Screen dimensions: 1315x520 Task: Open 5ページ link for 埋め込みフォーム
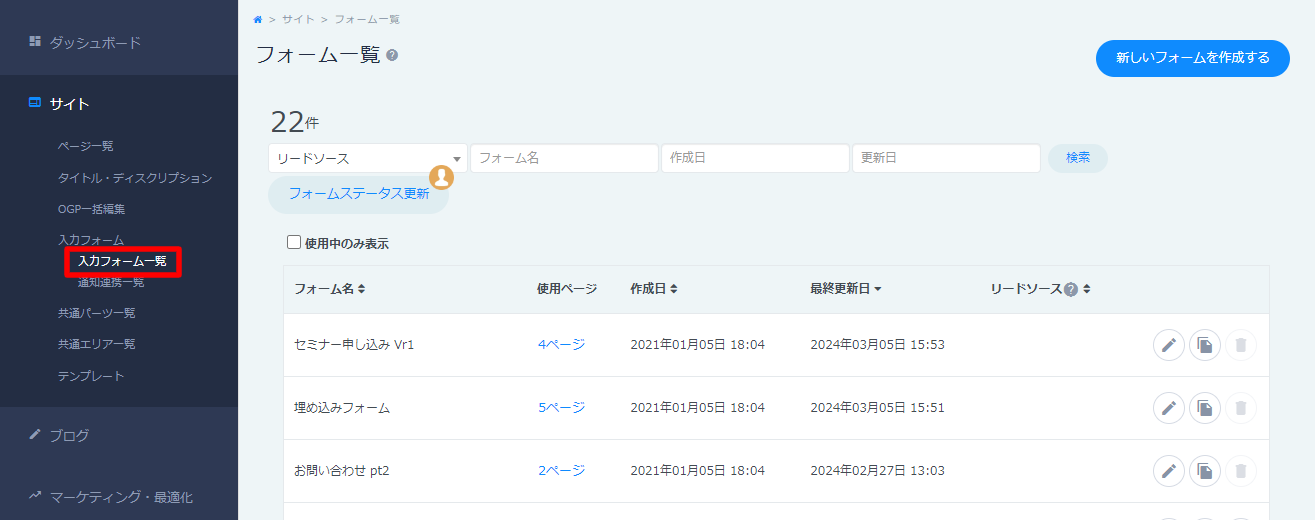point(561,408)
